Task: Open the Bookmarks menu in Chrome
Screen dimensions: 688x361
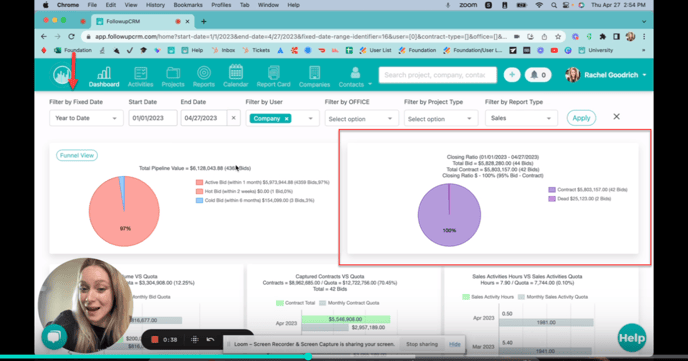Action: pyautogui.click(x=188, y=5)
